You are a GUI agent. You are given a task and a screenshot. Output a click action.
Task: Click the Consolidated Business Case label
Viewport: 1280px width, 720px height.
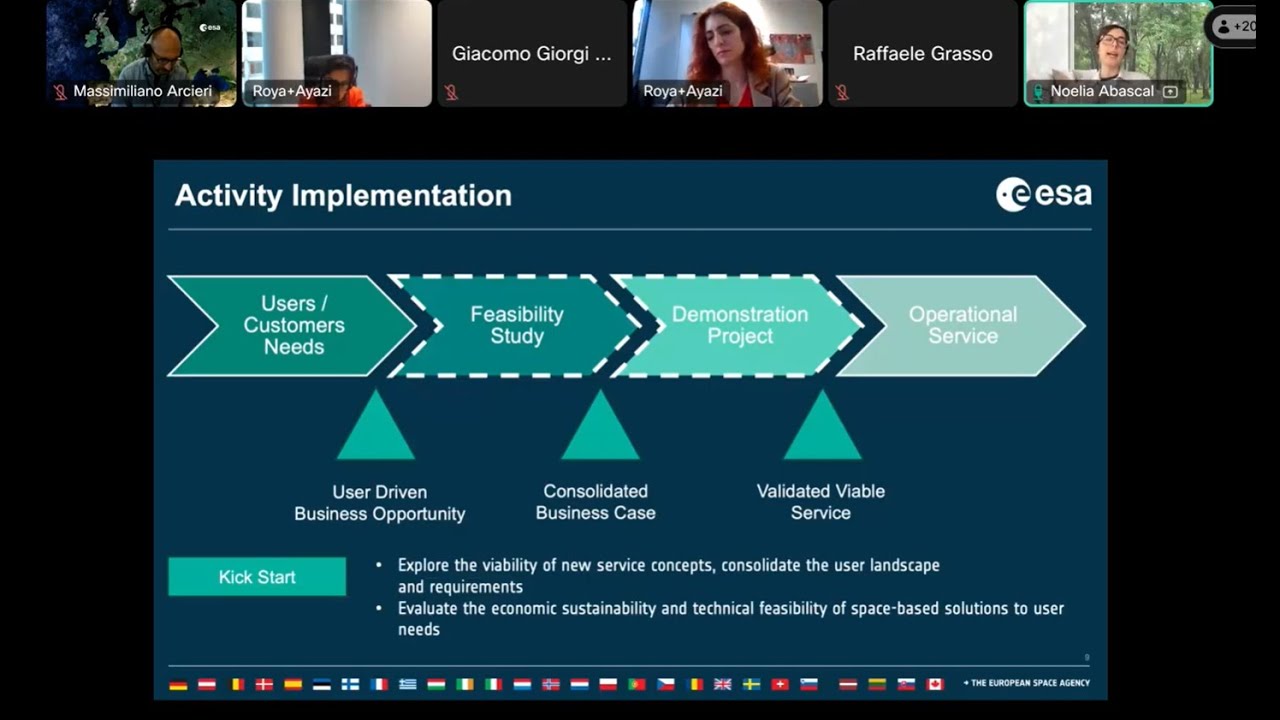[596, 502]
